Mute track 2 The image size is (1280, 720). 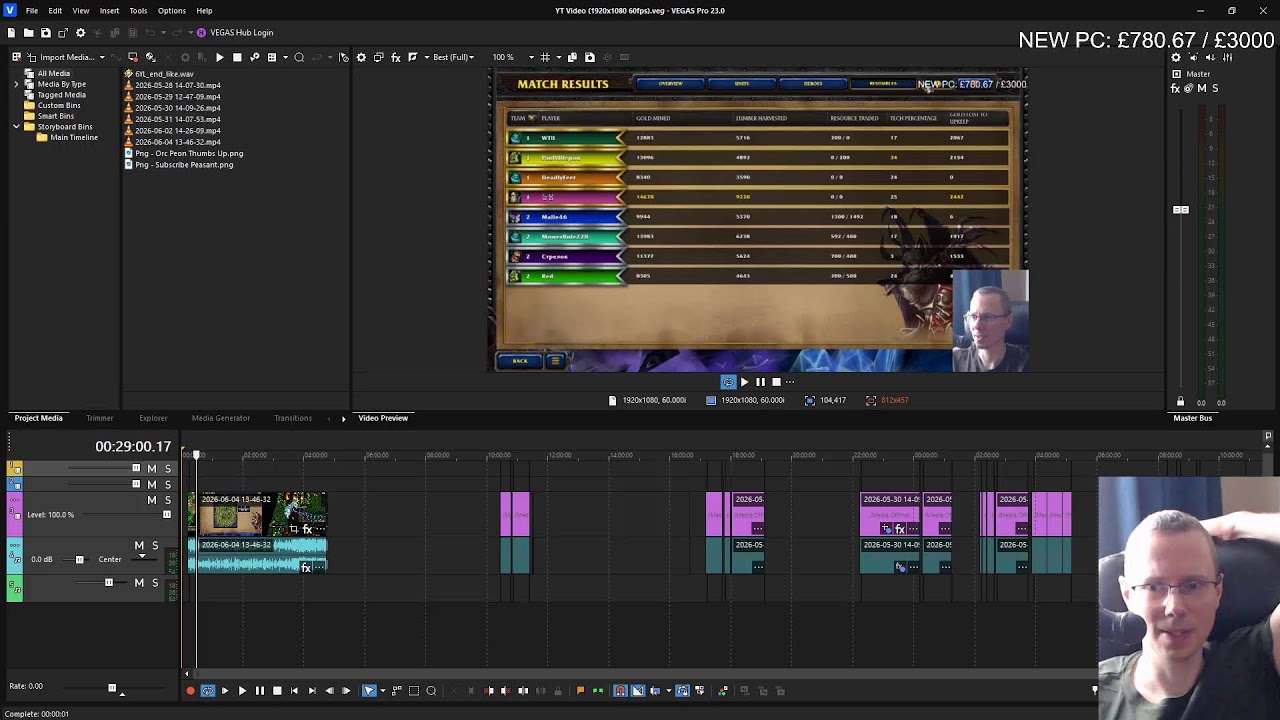pyautogui.click(x=152, y=484)
